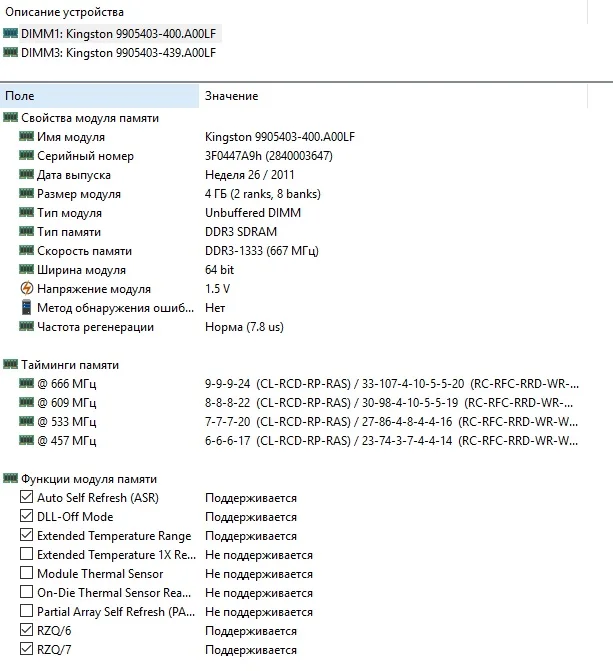Toggle On-Die Thermal Sensor checkbox

(27, 592)
